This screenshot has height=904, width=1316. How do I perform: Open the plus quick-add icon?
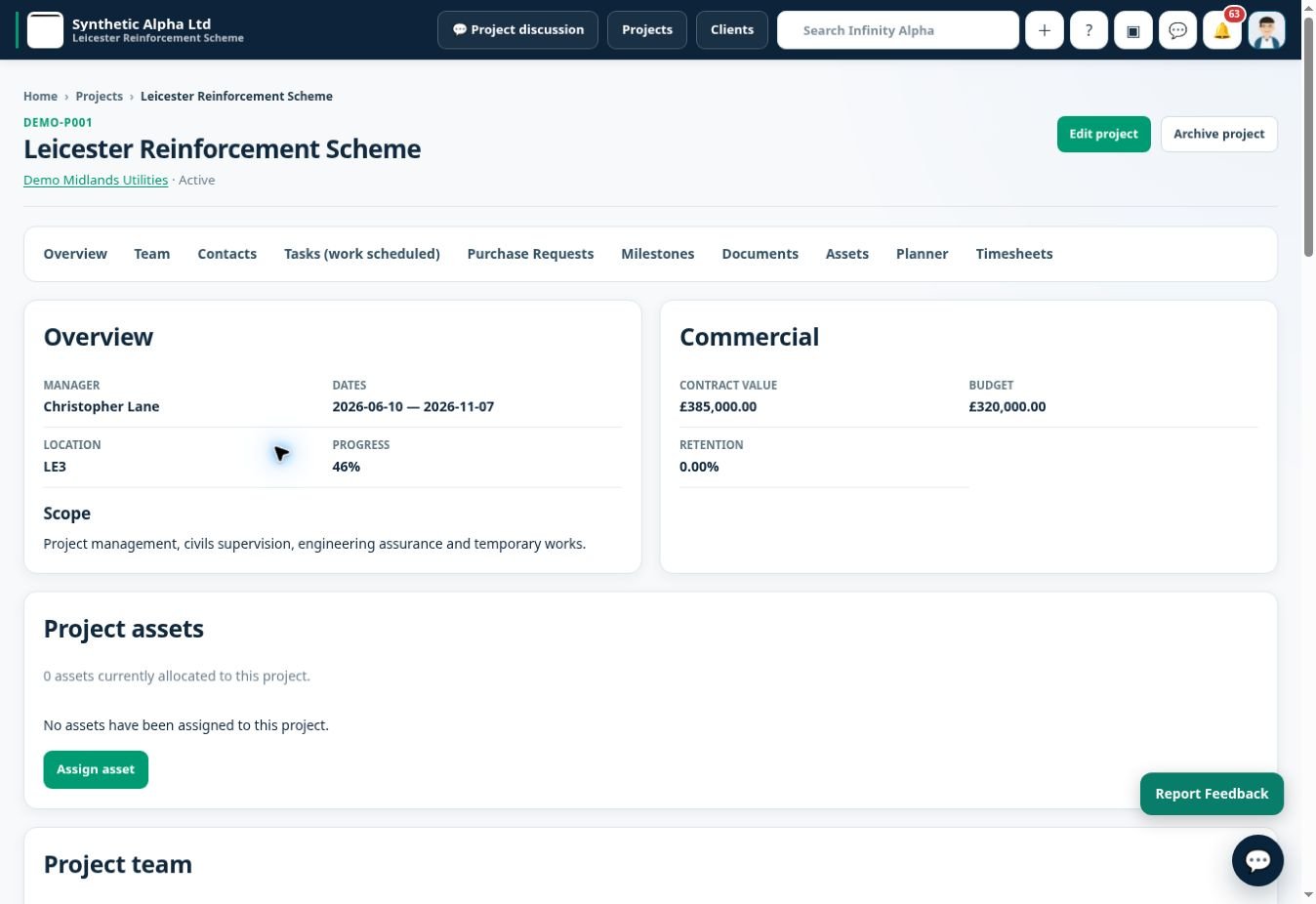[1044, 30]
